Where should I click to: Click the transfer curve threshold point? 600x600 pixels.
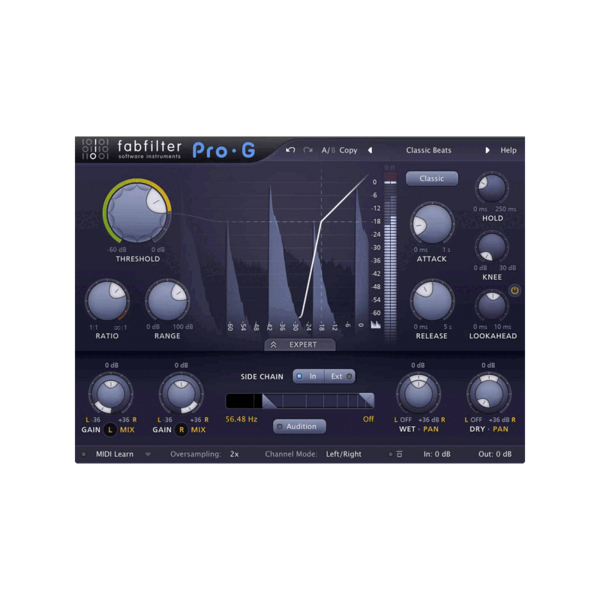(321, 221)
